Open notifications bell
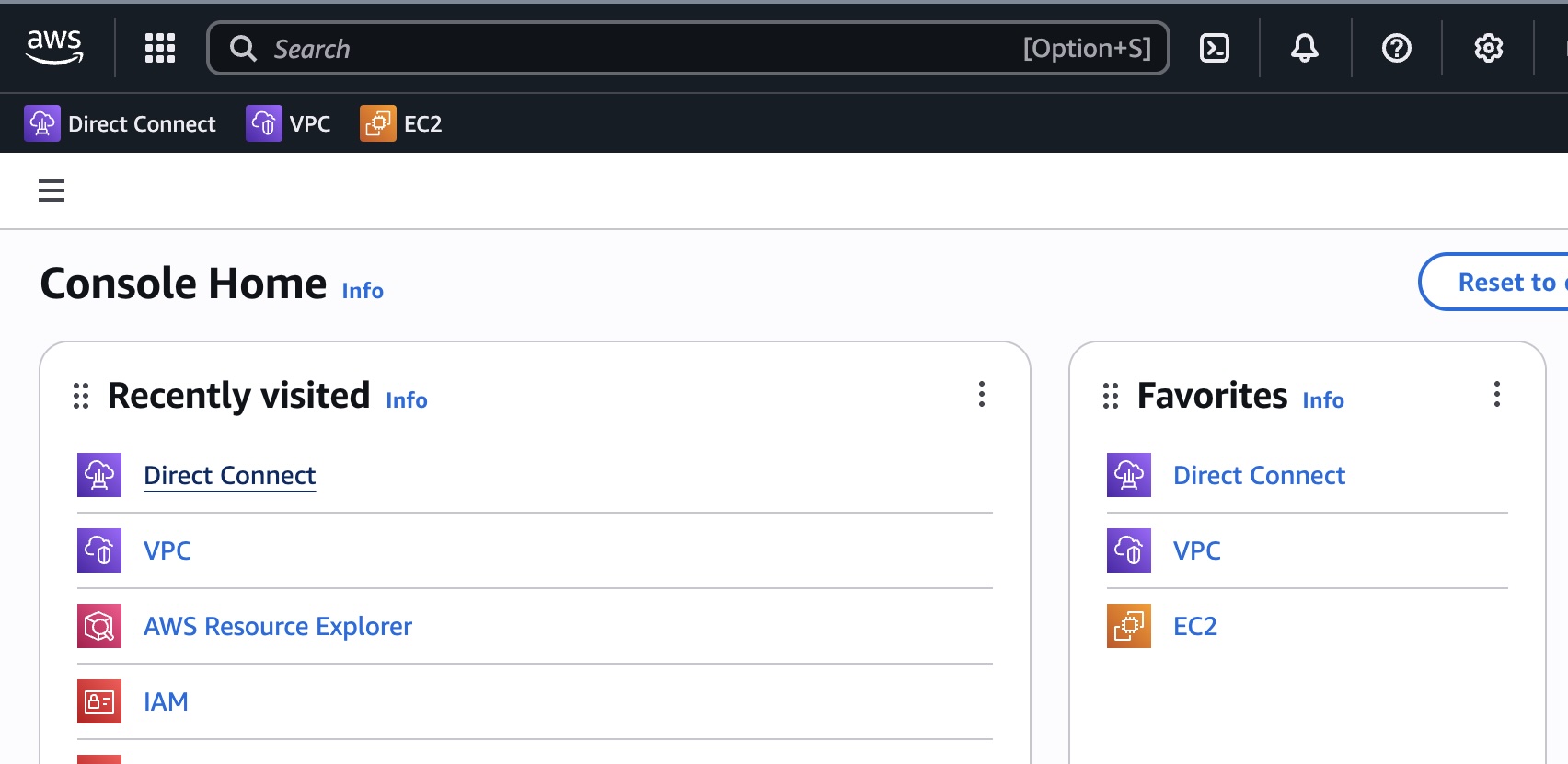Image resolution: width=1568 pixels, height=764 pixels. click(x=1305, y=48)
